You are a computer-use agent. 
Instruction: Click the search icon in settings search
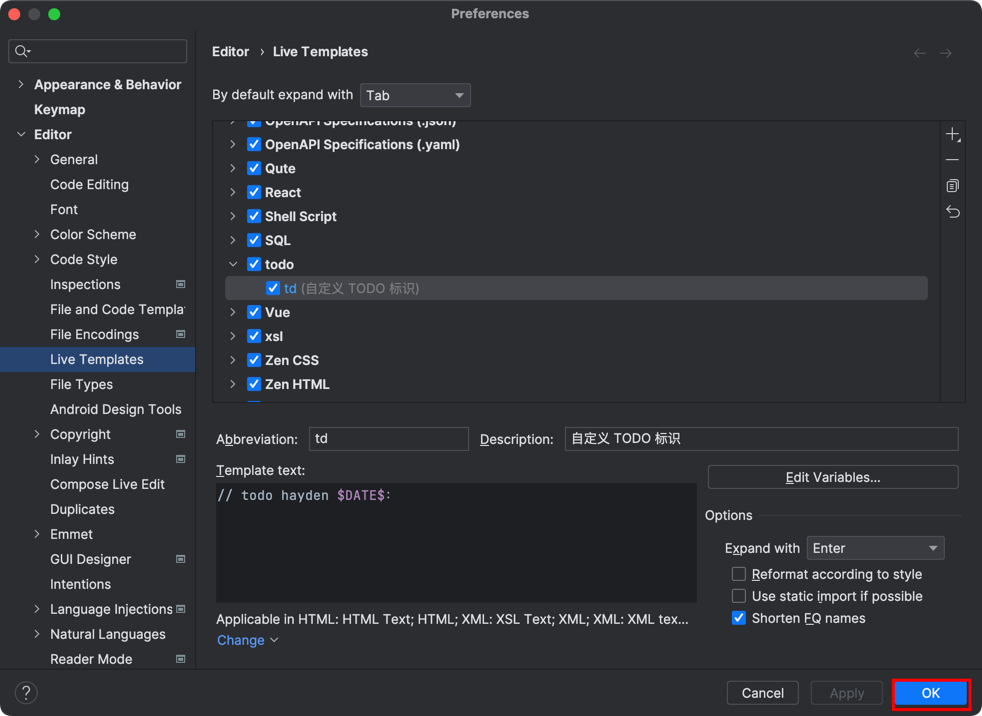(x=22, y=51)
